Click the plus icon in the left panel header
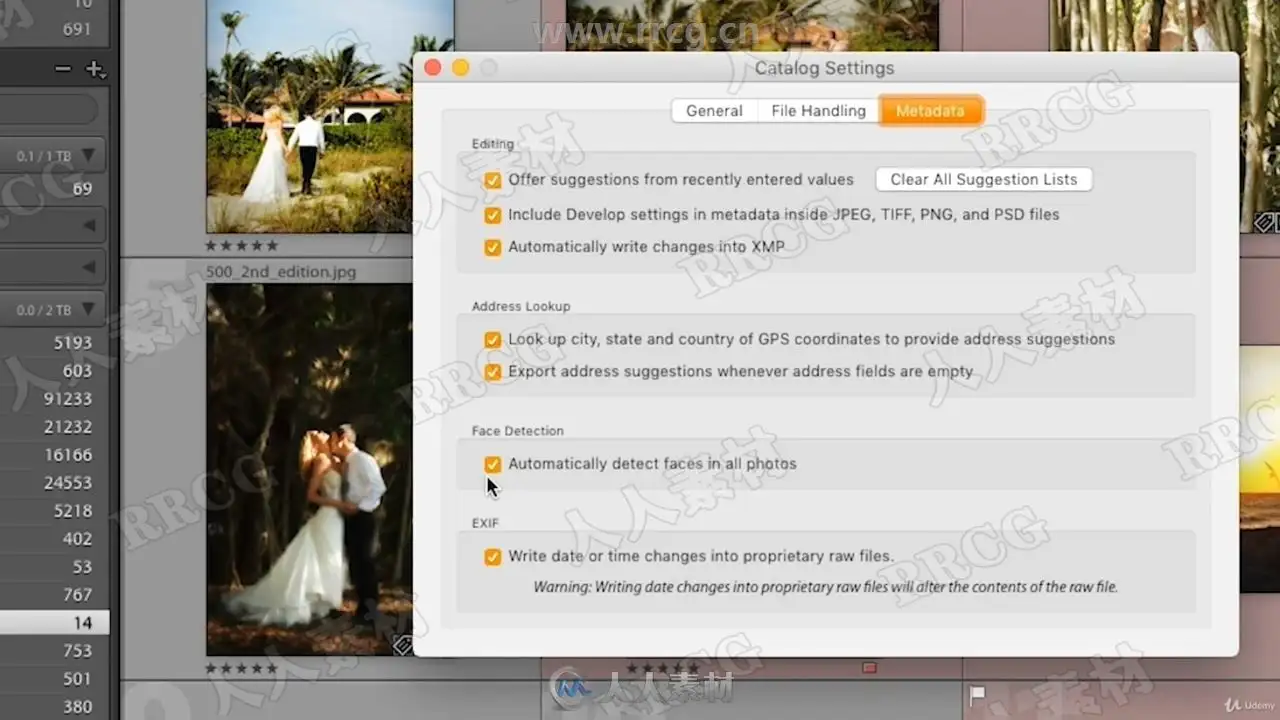The height and width of the screenshot is (720, 1280). pos(95,69)
